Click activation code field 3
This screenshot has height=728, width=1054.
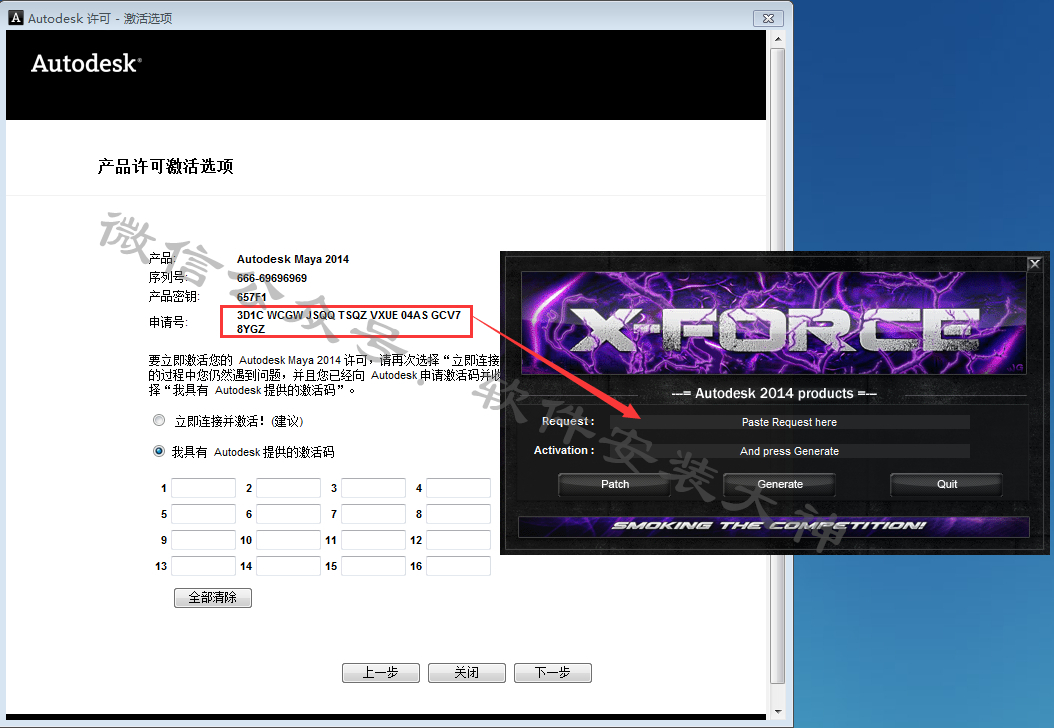pos(373,488)
